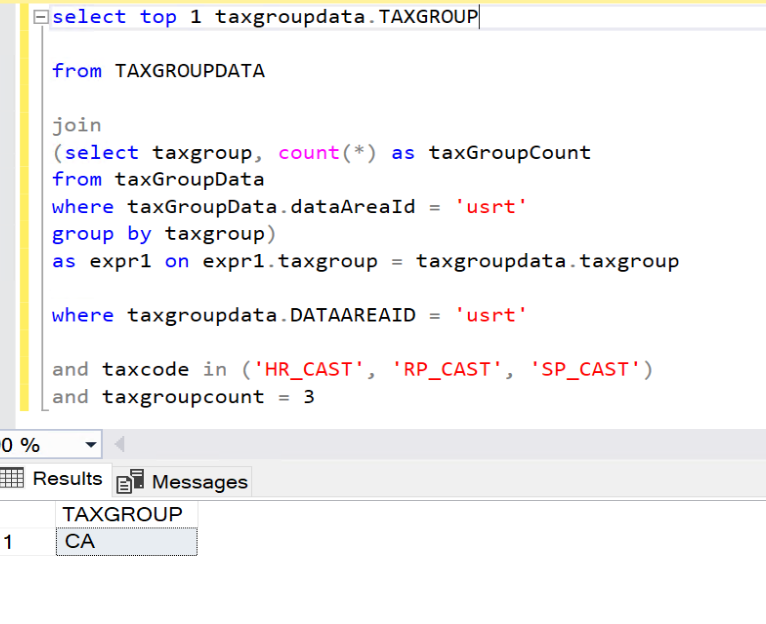
Task: Click the 'HR_CAST' string literal
Action: click(308, 369)
